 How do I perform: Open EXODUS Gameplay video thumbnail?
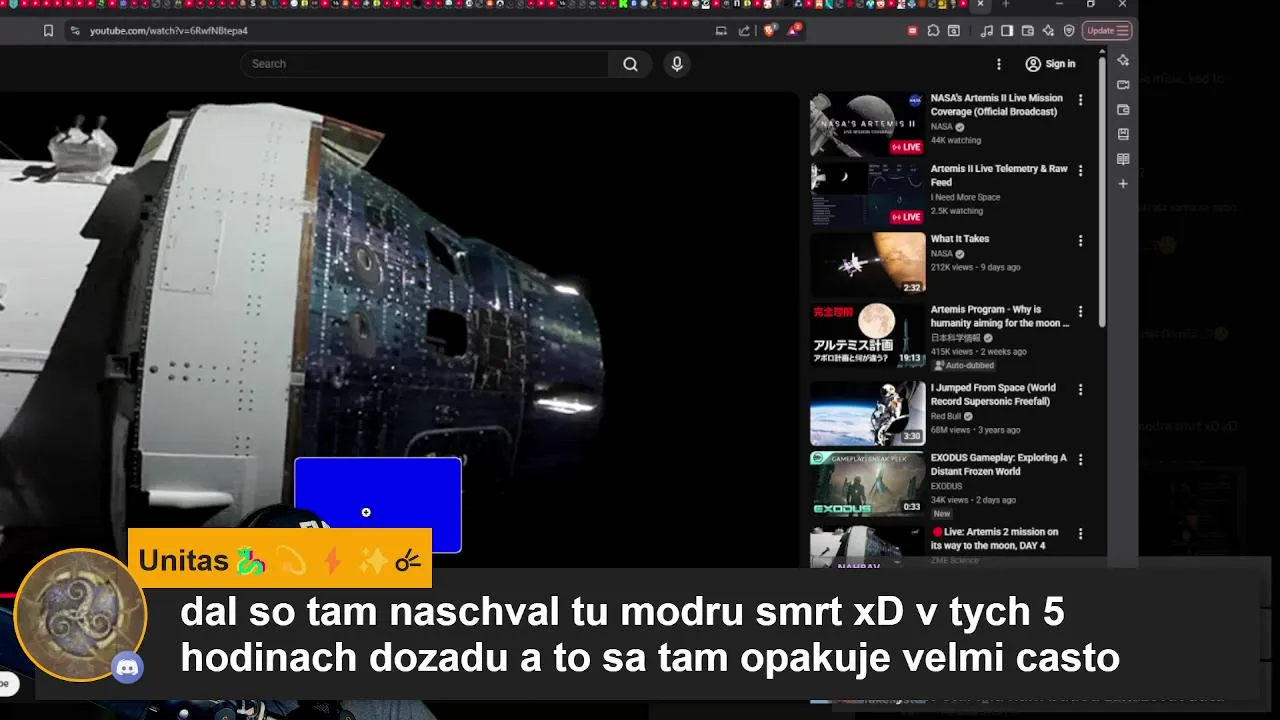(867, 483)
